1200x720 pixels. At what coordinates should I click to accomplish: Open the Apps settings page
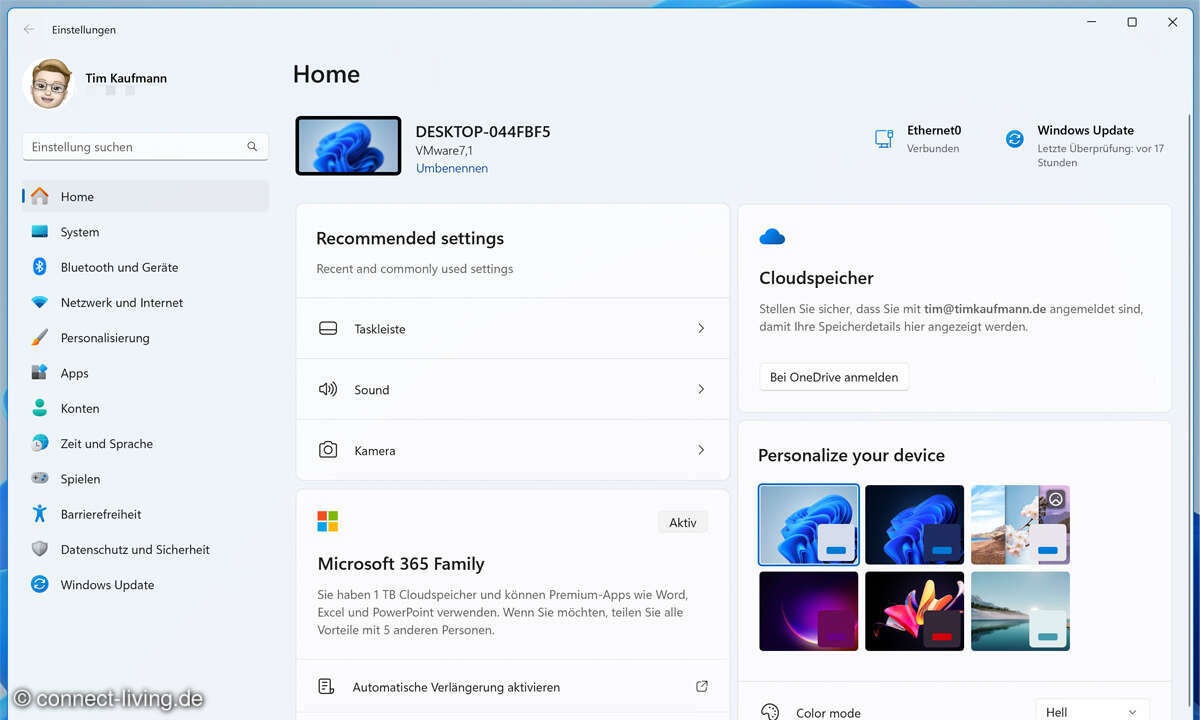146,372
